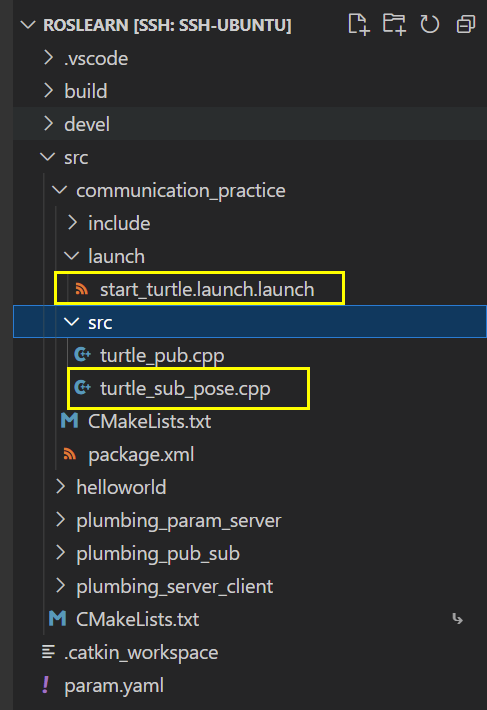Select the devel folder name
The image size is (487, 710).
(87, 124)
